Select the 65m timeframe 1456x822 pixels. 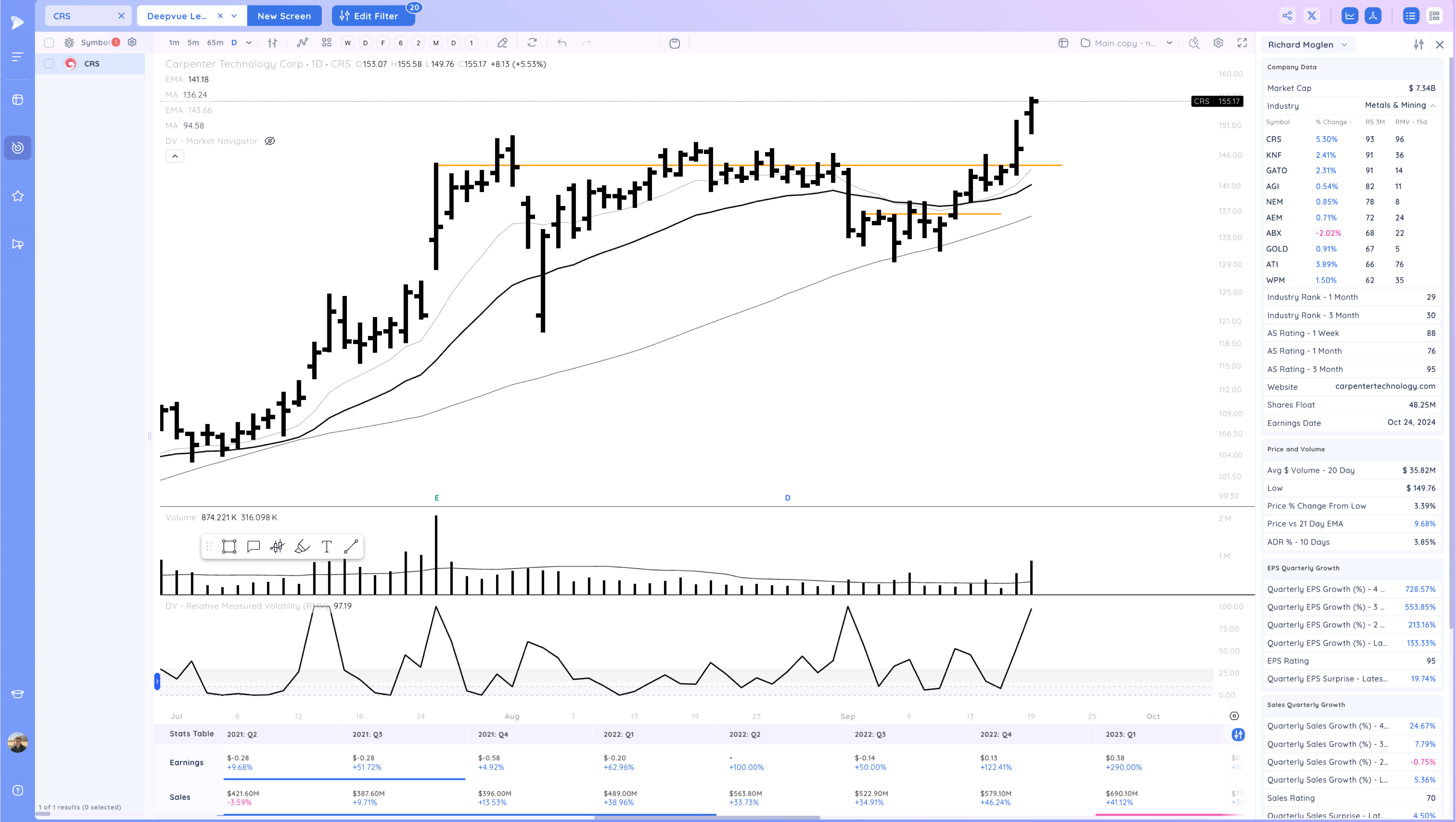215,43
